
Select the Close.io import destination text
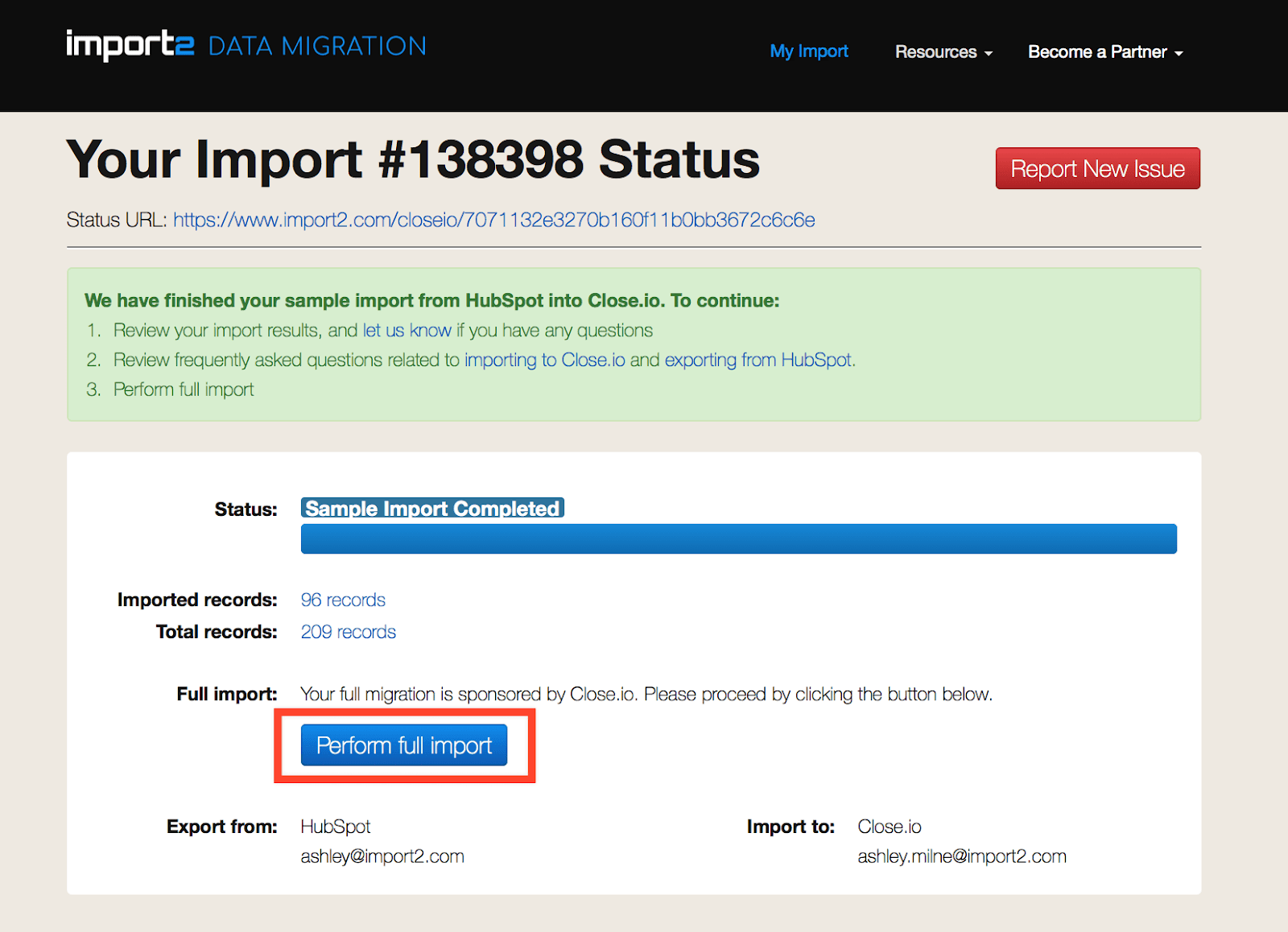890,827
